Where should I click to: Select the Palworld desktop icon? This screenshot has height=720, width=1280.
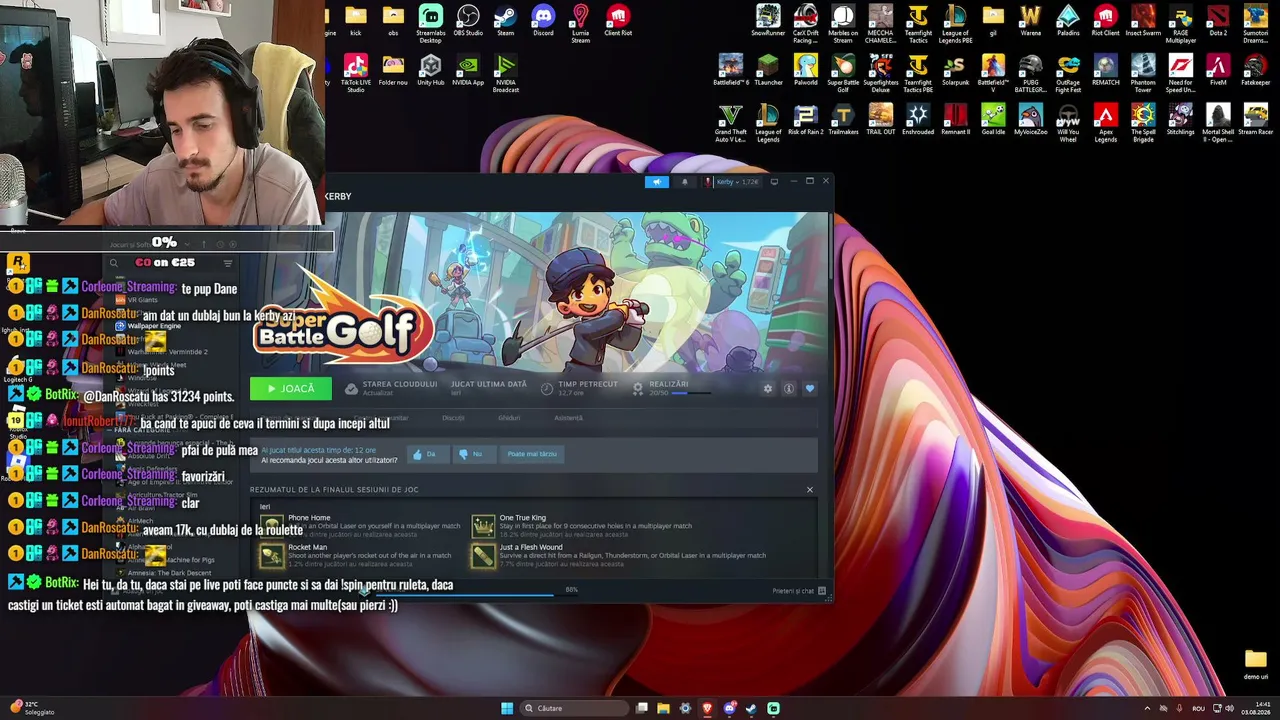(806, 70)
